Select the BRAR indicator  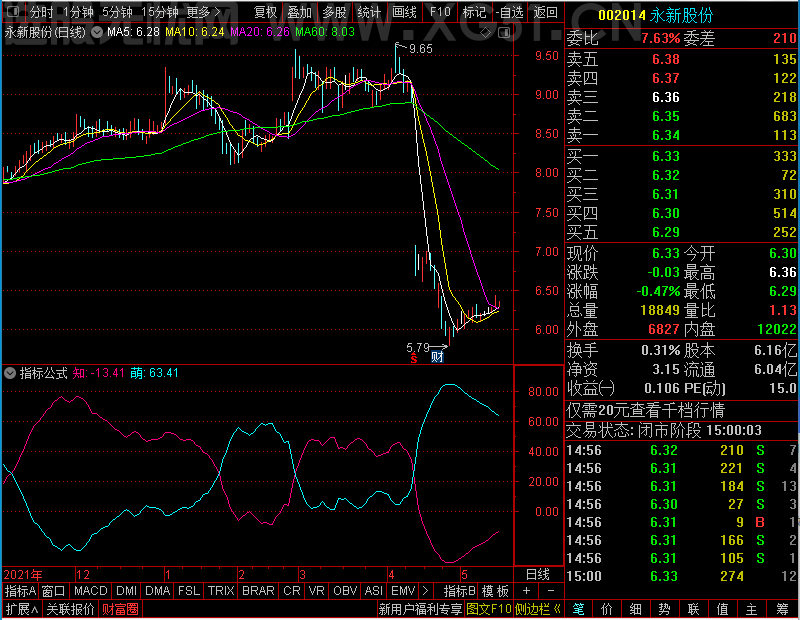pyautogui.click(x=258, y=591)
